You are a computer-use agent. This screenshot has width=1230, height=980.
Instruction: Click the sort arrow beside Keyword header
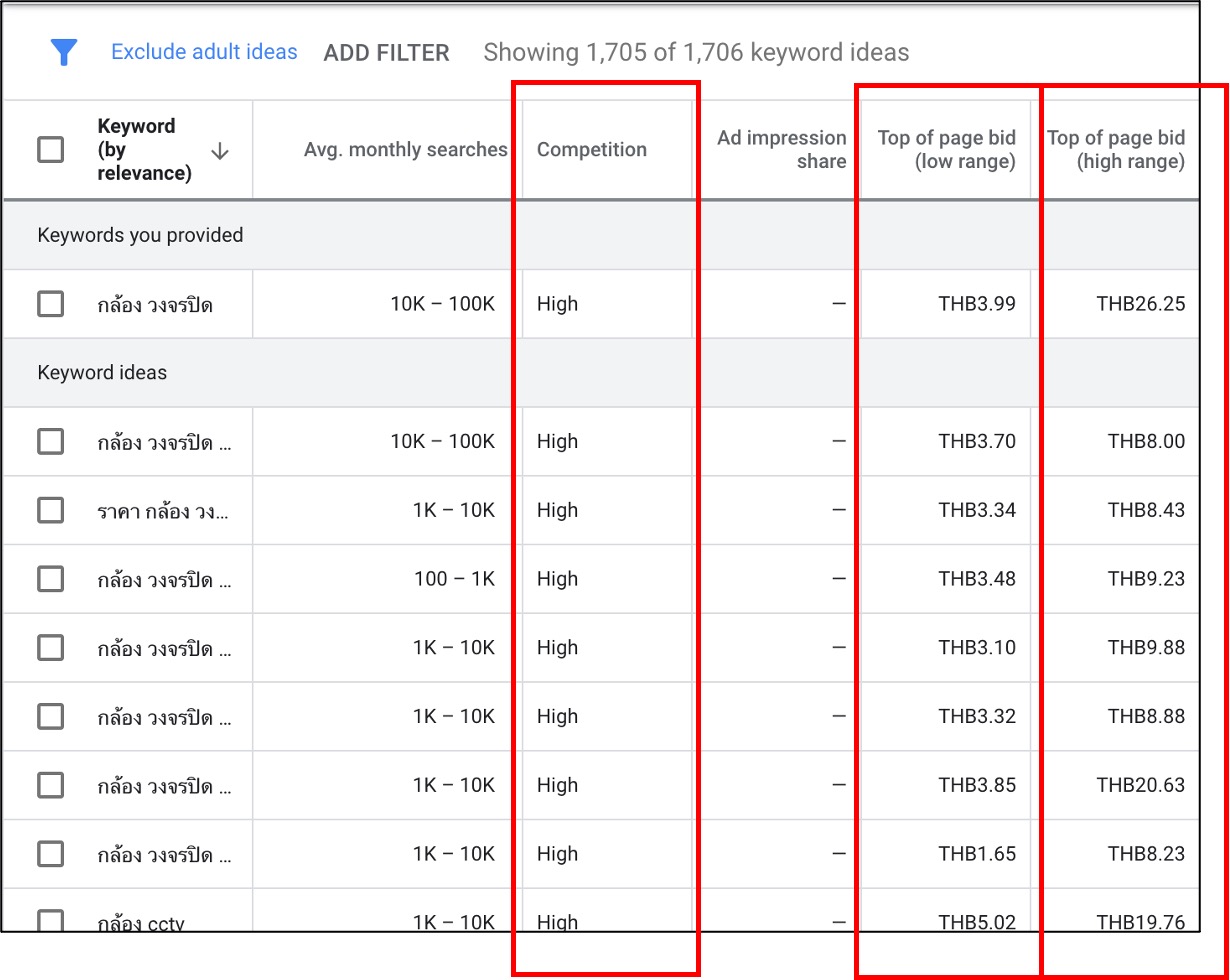click(220, 151)
